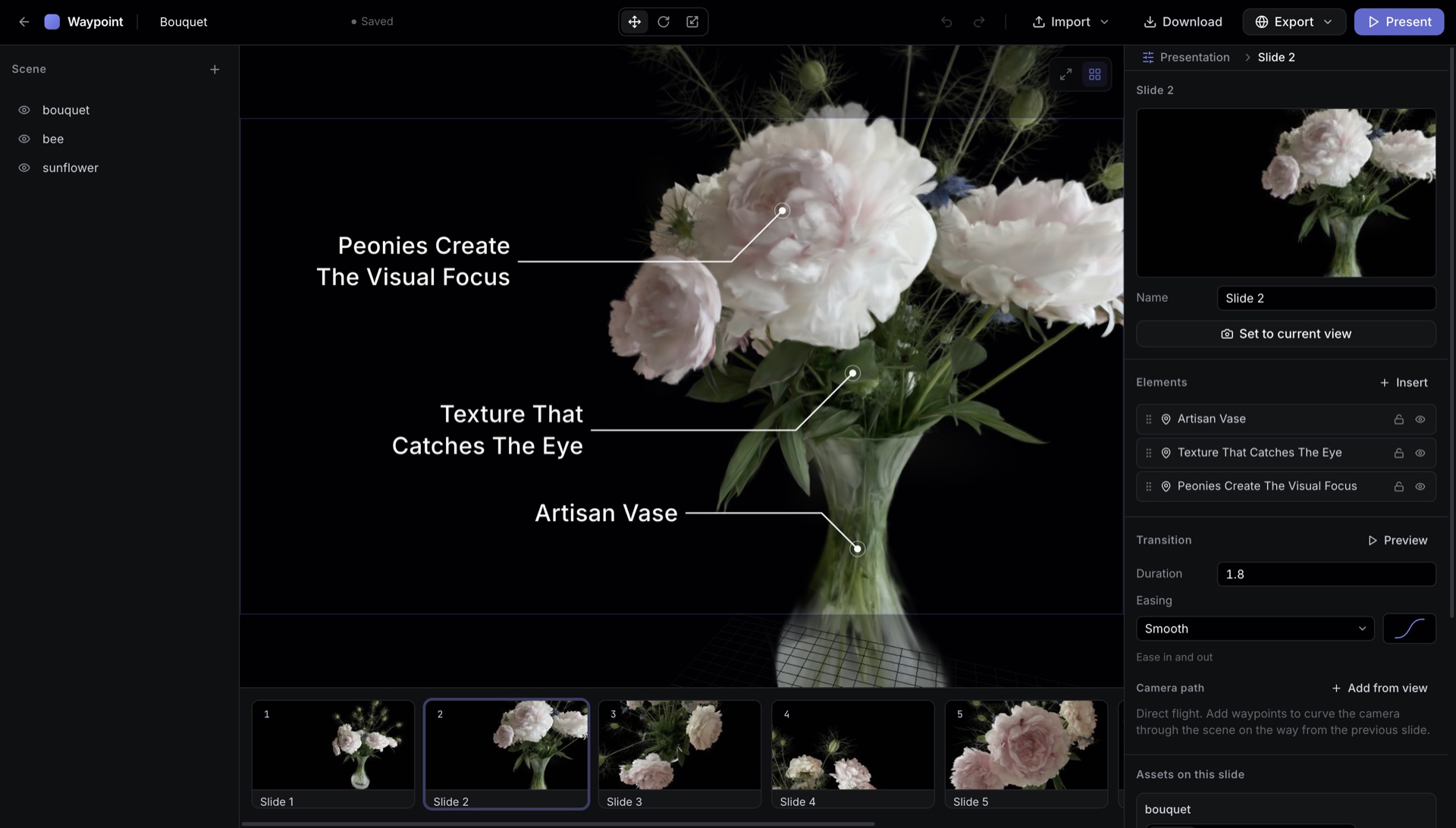Add camera waypoint from view
Image resolution: width=1456 pixels, height=828 pixels.
(1379, 688)
